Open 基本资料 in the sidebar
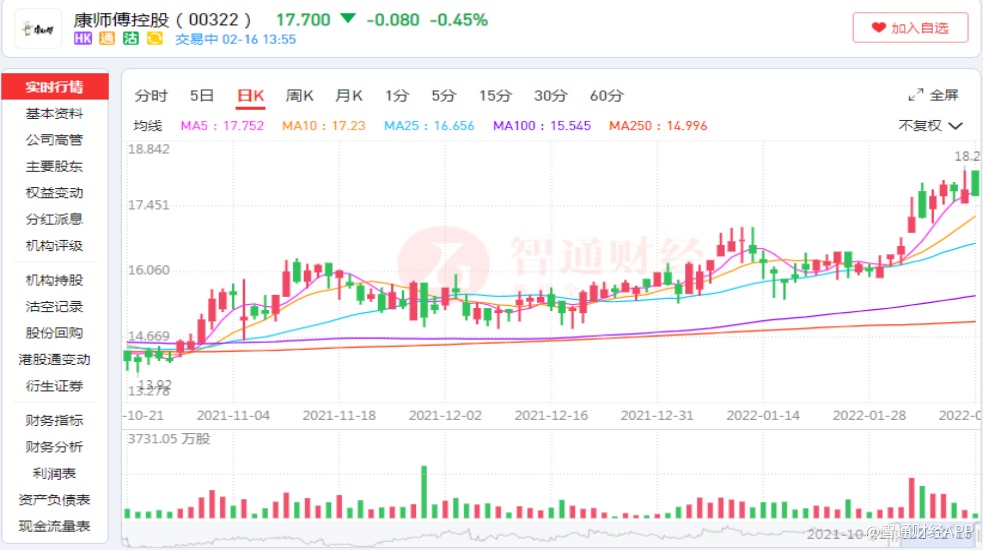Viewport: 984px width, 551px height. point(54,114)
